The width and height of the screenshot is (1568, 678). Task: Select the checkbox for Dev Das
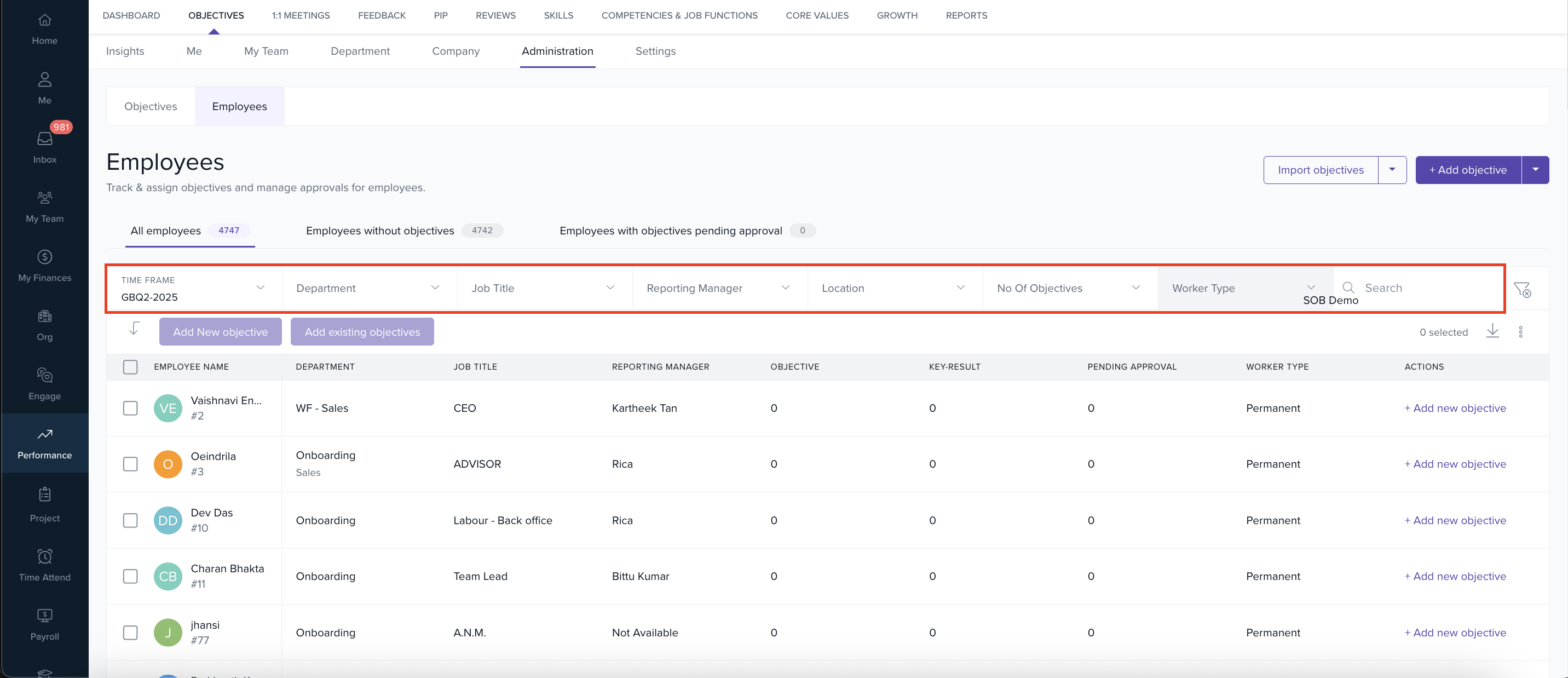[130, 520]
